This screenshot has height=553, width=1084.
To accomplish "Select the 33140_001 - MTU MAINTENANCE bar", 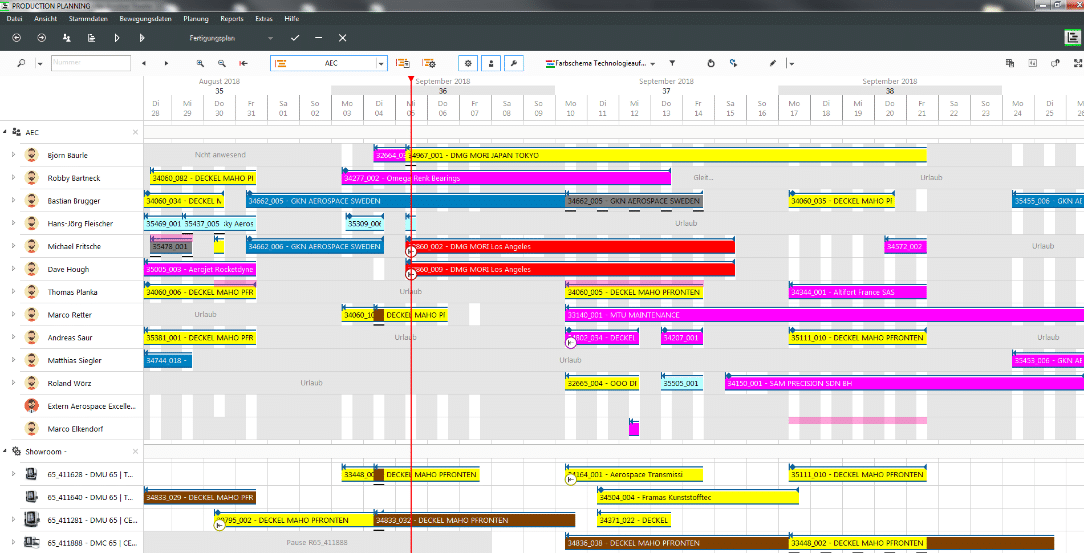I will pyautogui.click(x=825, y=315).
